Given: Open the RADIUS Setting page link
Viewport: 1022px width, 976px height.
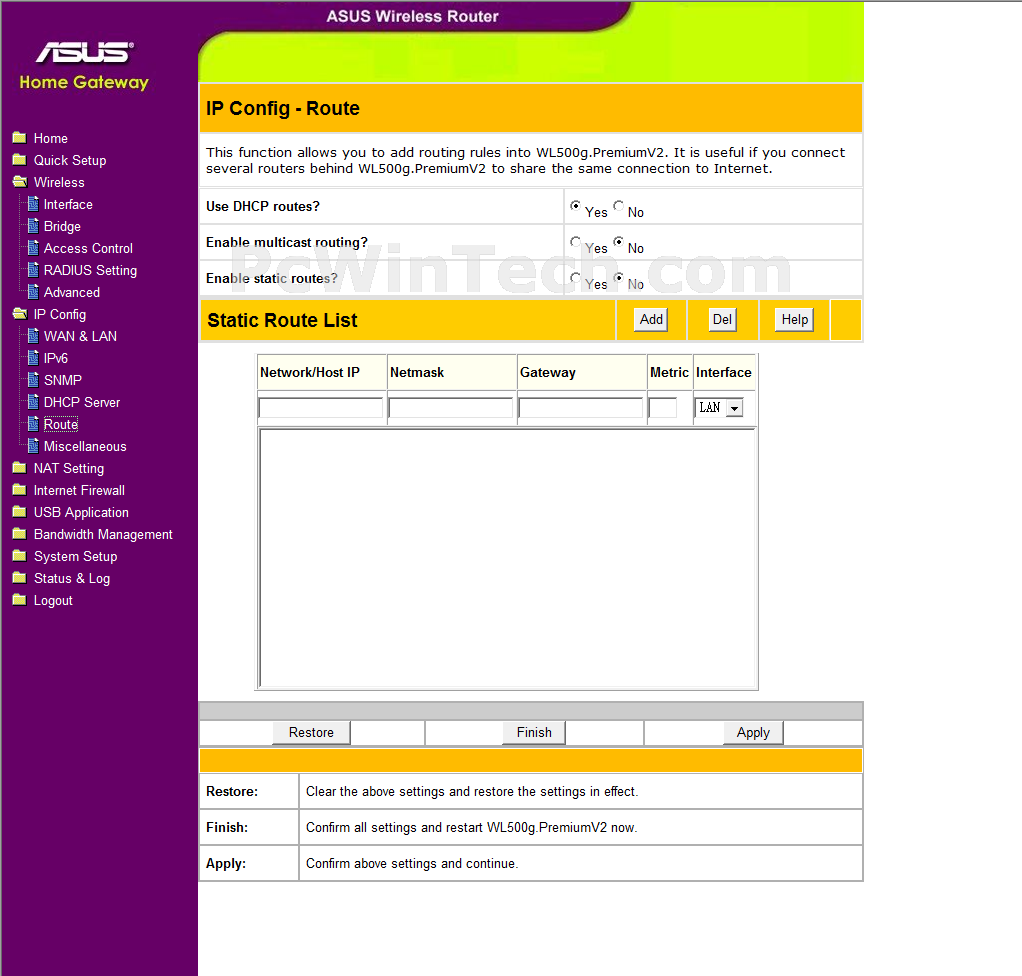Looking at the screenshot, I should point(91,271).
